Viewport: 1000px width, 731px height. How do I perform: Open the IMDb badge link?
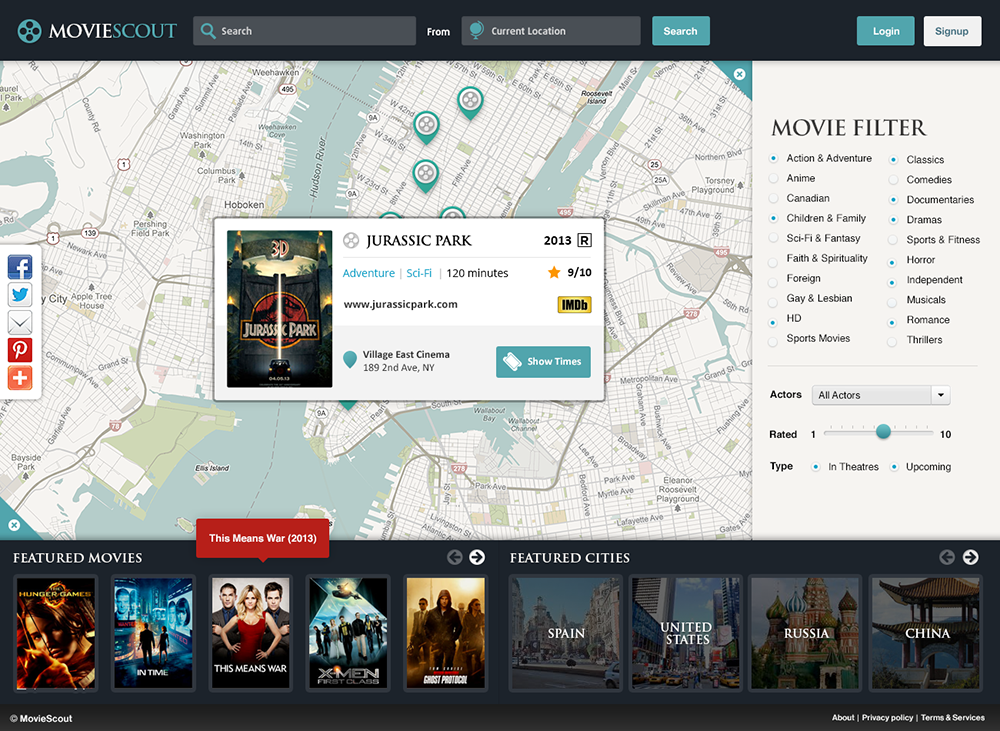click(574, 305)
